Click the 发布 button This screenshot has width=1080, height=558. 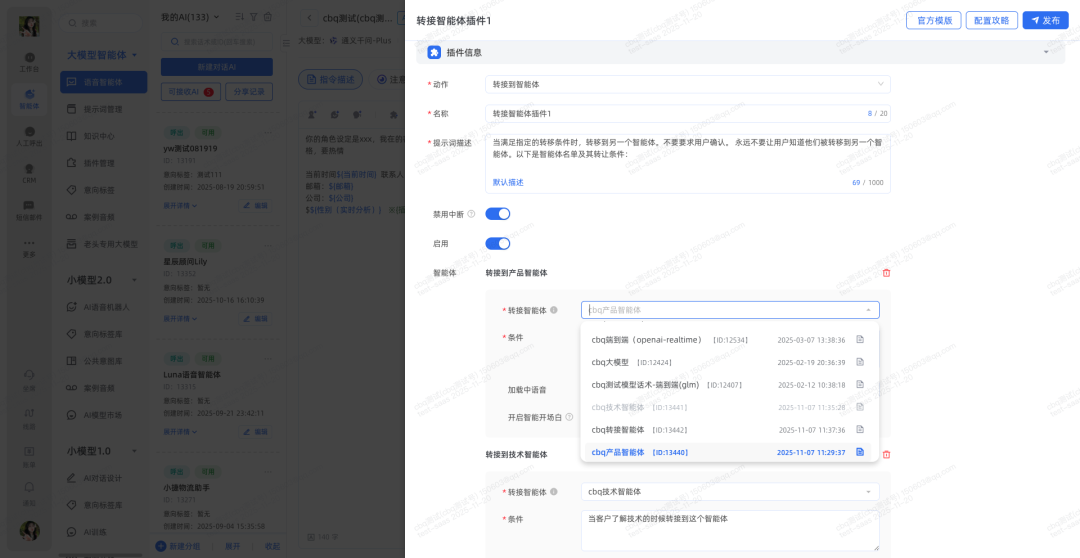pyautogui.click(x=1045, y=20)
